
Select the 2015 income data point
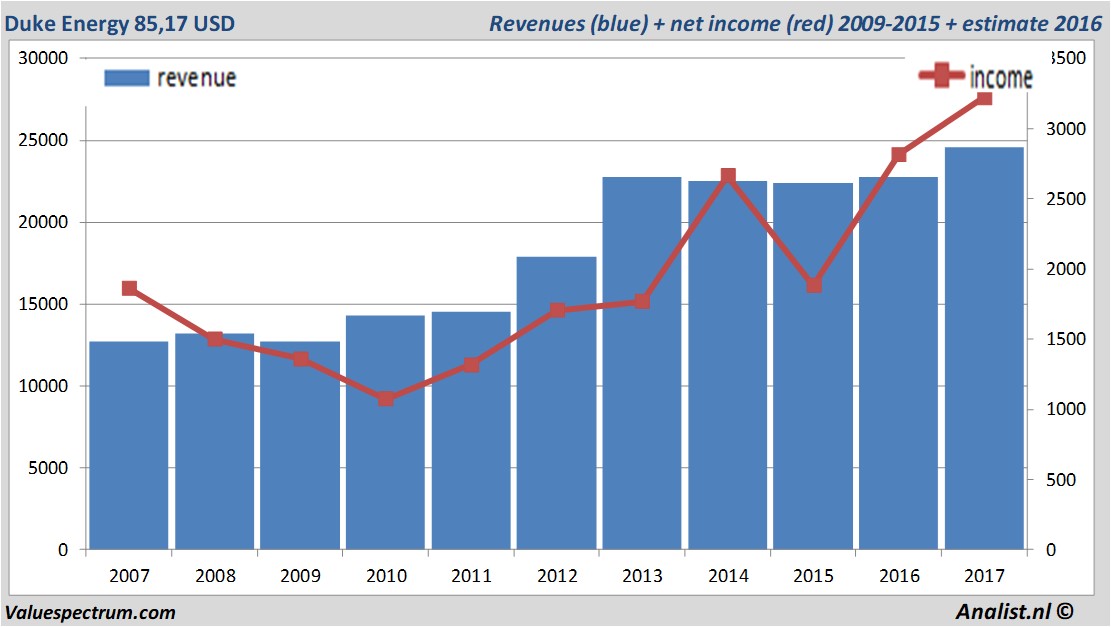pyautogui.click(x=814, y=285)
